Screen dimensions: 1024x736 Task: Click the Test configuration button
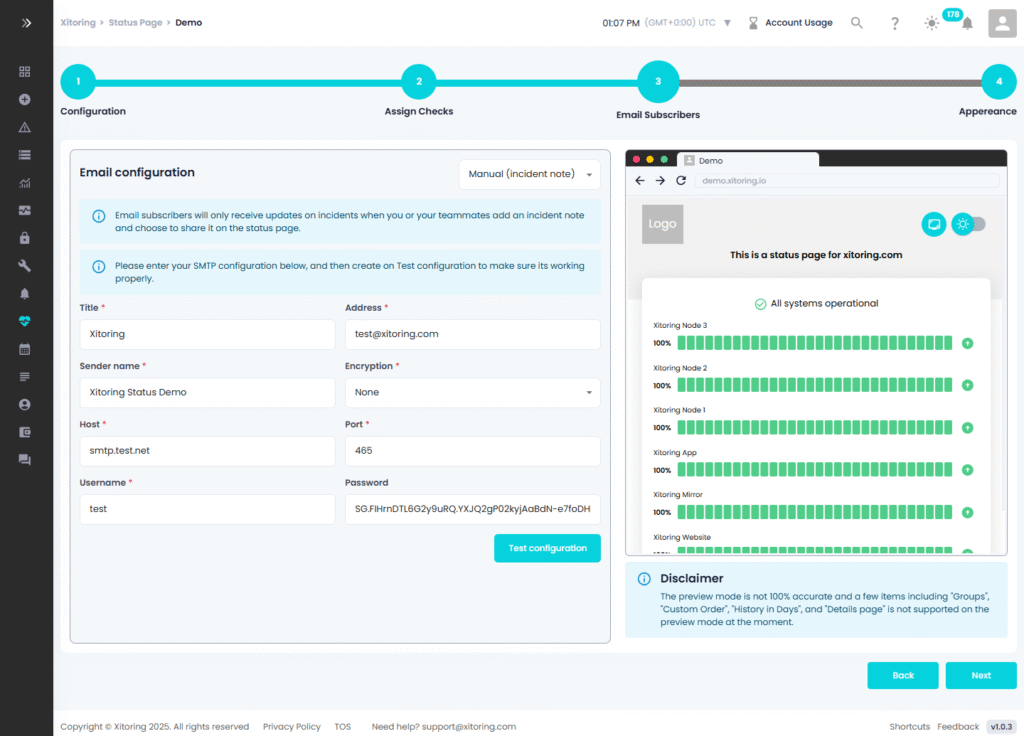pos(547,549)
